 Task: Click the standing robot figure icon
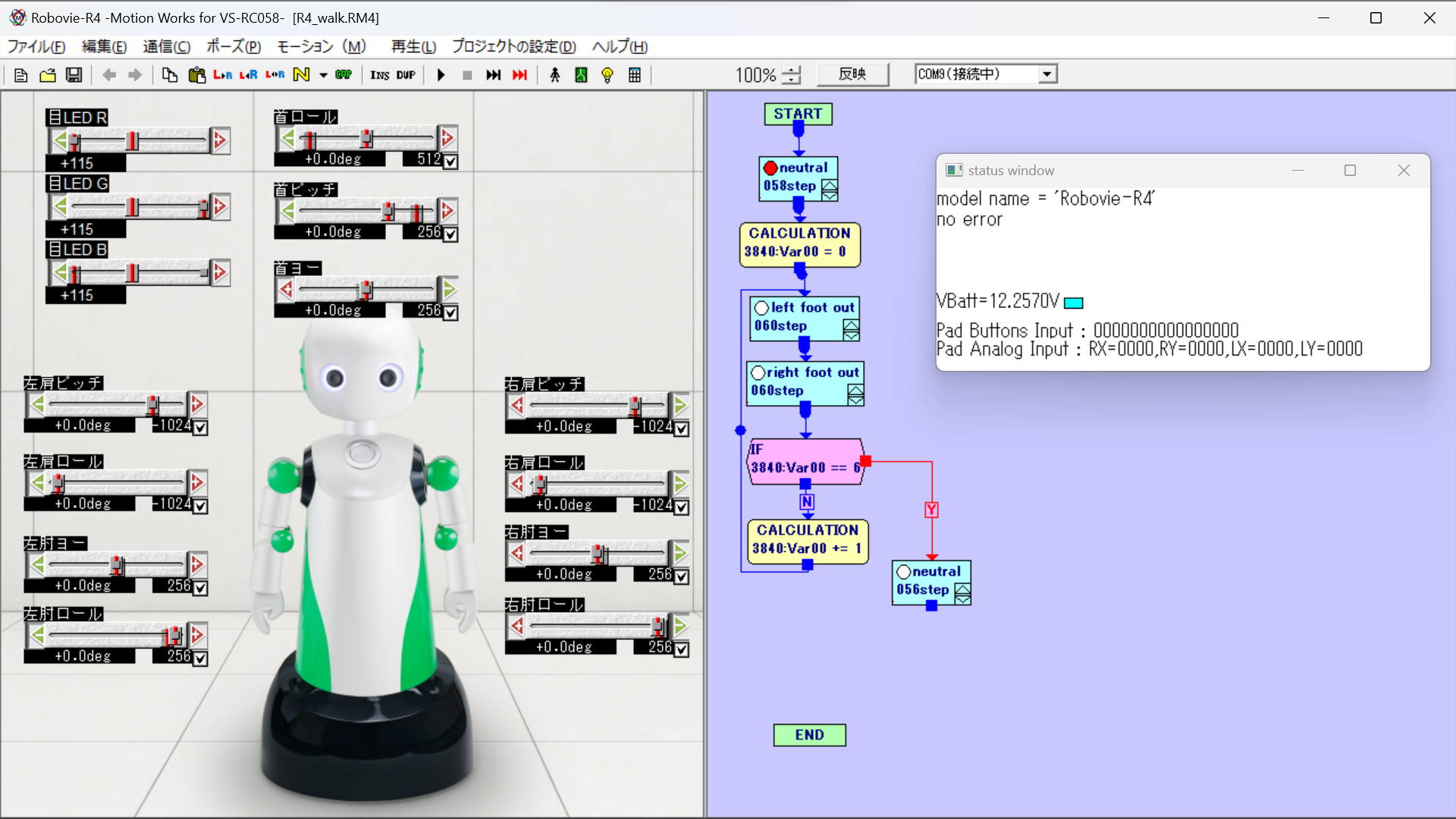[555, 75]
